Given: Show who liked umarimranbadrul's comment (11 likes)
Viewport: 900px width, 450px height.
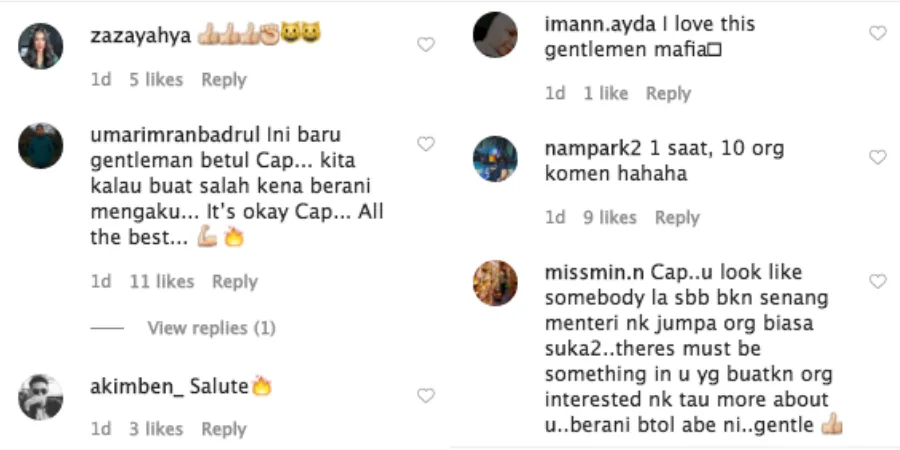Looking at the screenshot, I should [x=162, y=282].
